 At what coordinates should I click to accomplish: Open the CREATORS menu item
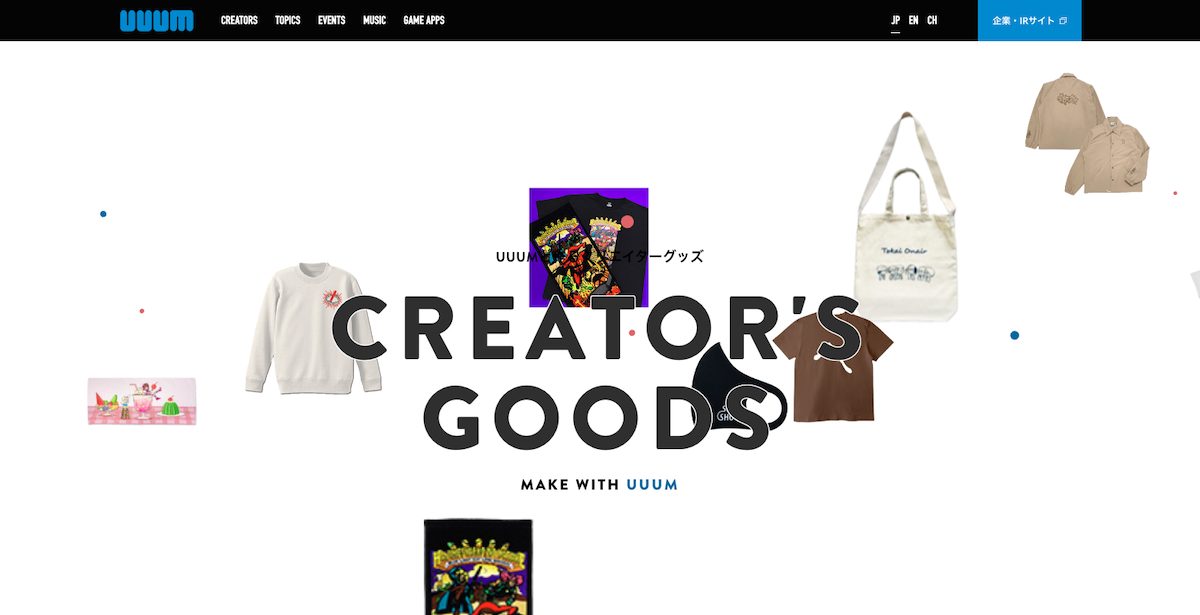click(239, 20)
